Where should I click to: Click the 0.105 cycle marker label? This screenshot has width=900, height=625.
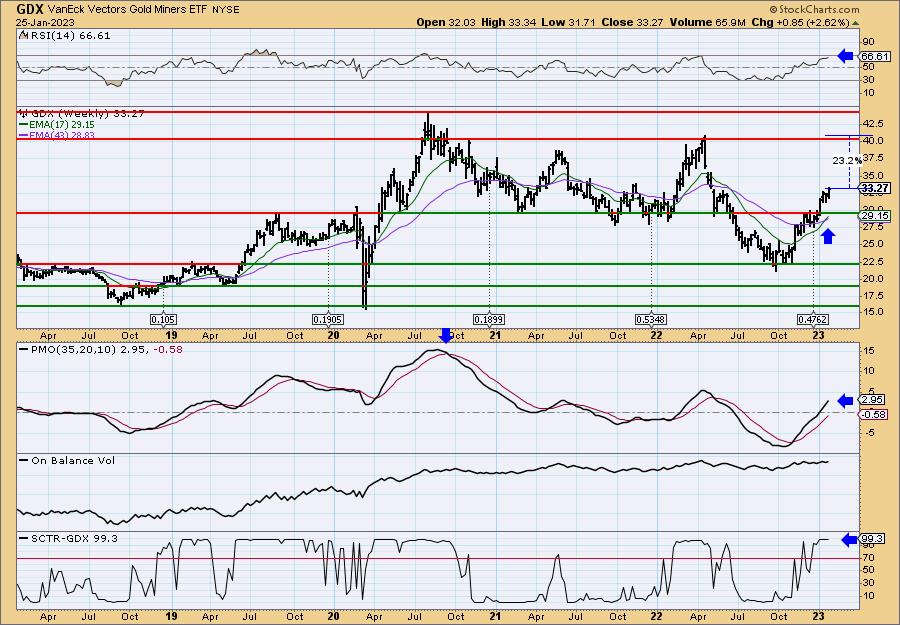point(163,319)
